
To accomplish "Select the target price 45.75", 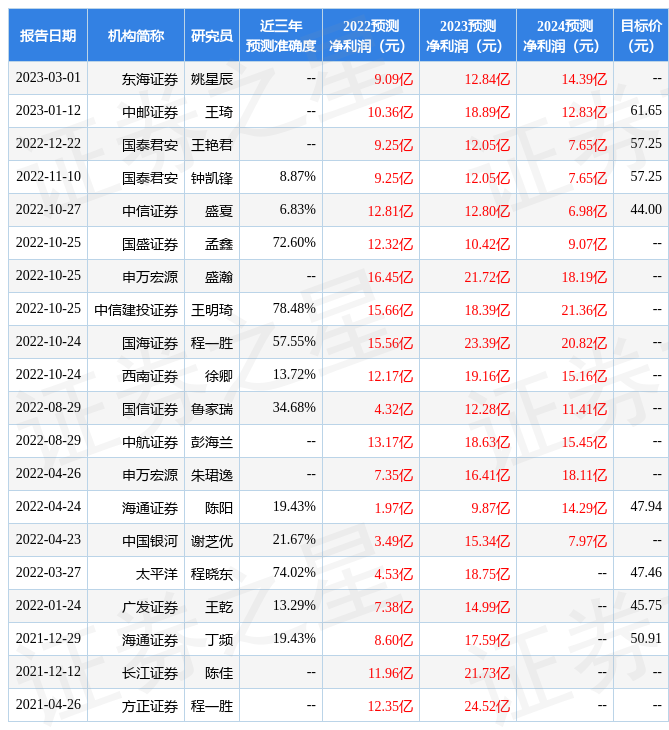I will (x=646, y=606).
